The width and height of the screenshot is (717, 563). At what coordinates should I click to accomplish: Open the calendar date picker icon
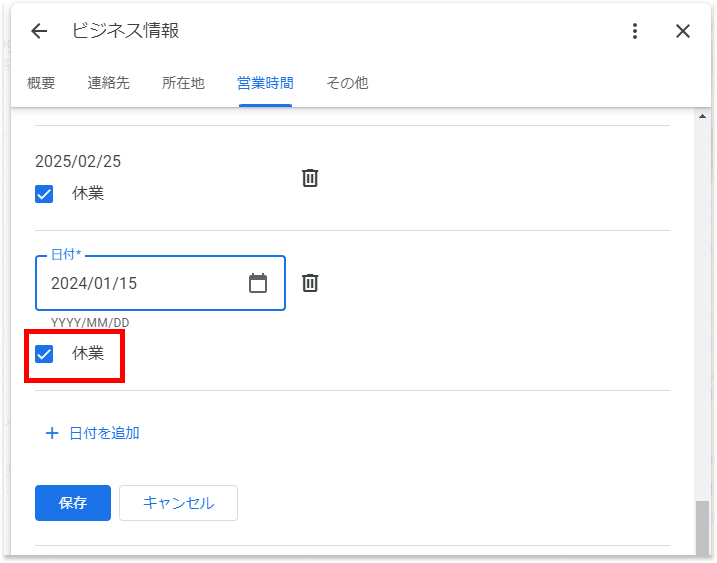258,283
